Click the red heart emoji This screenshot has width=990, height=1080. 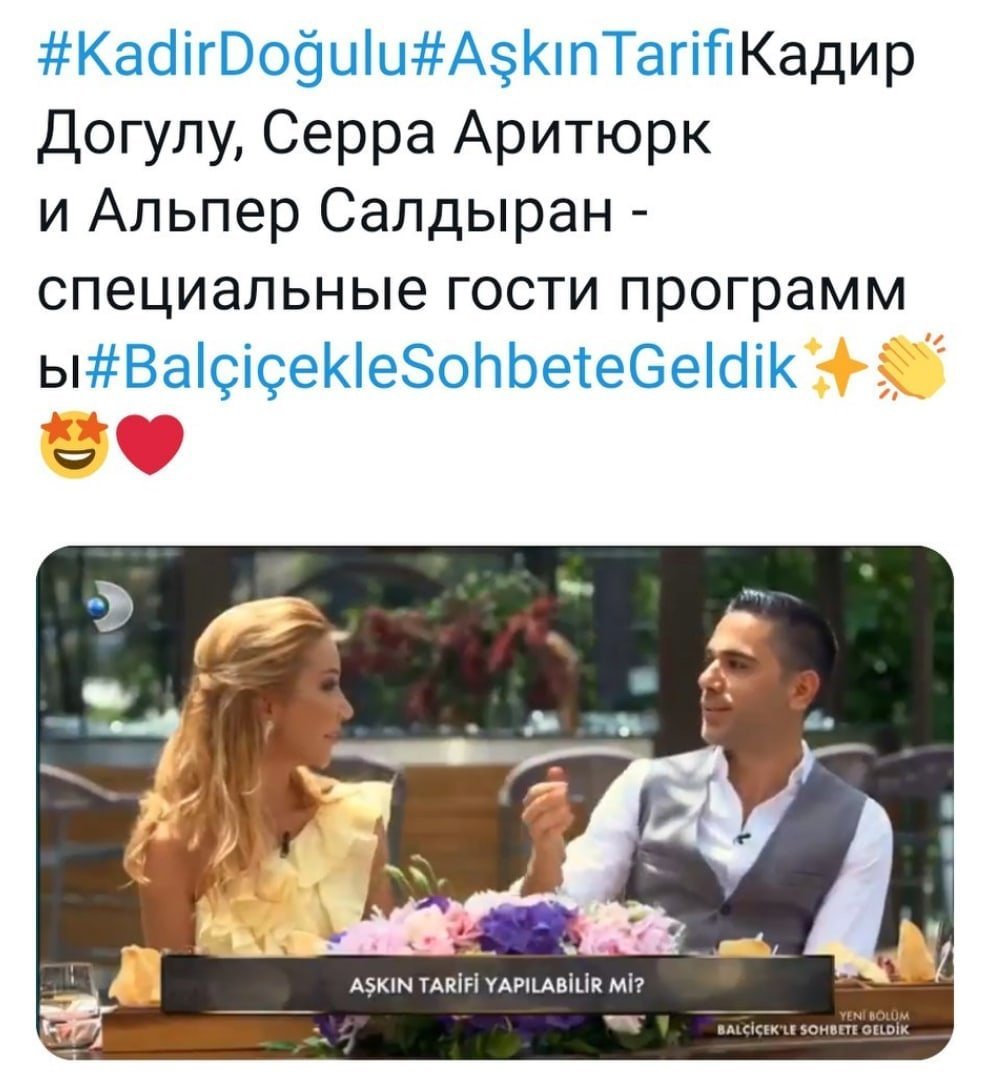tap(149, 446)
